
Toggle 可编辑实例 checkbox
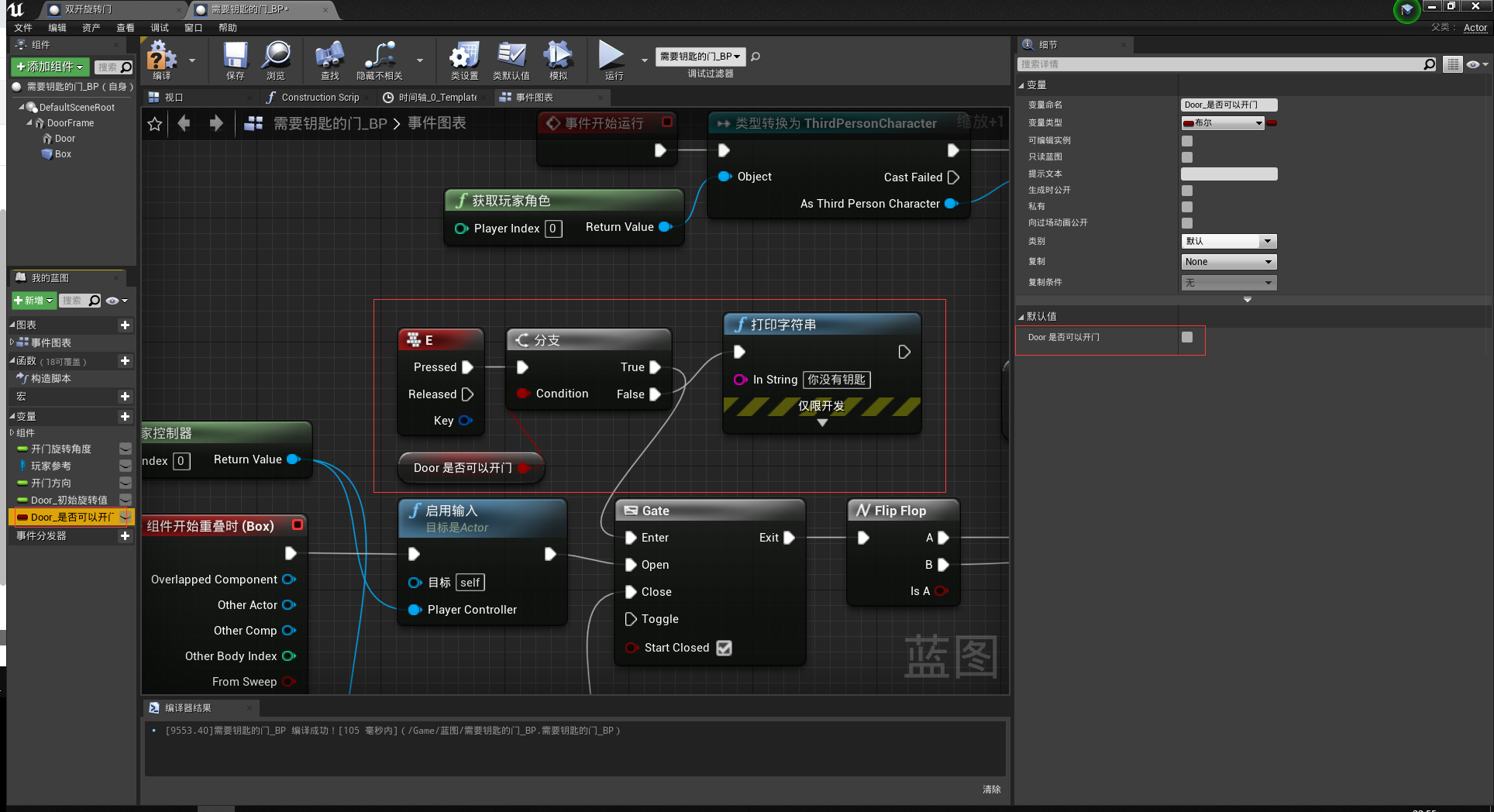pyautogui.click(x=1187, y=141)
